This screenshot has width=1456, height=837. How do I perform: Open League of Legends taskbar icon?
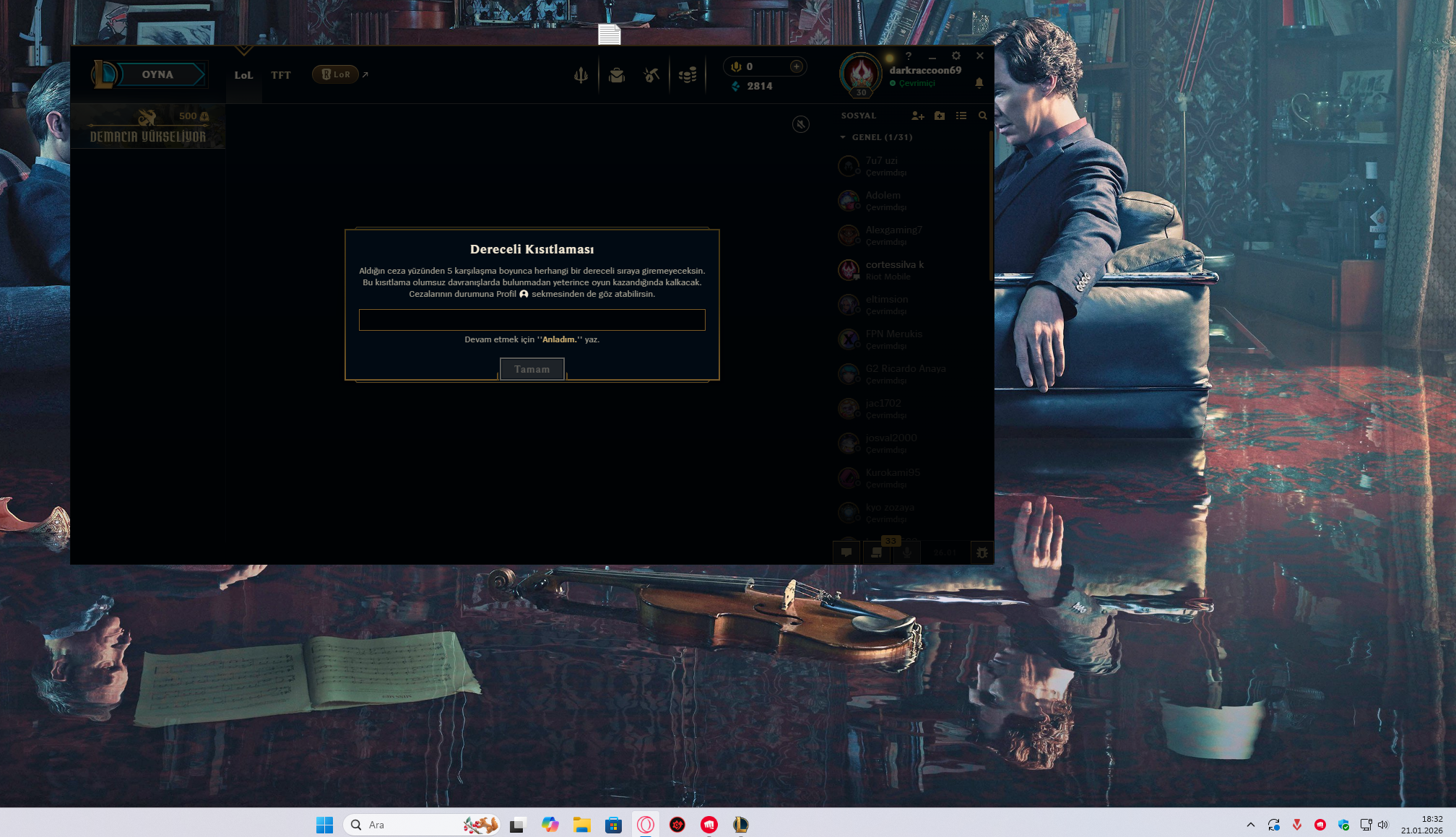741,825
